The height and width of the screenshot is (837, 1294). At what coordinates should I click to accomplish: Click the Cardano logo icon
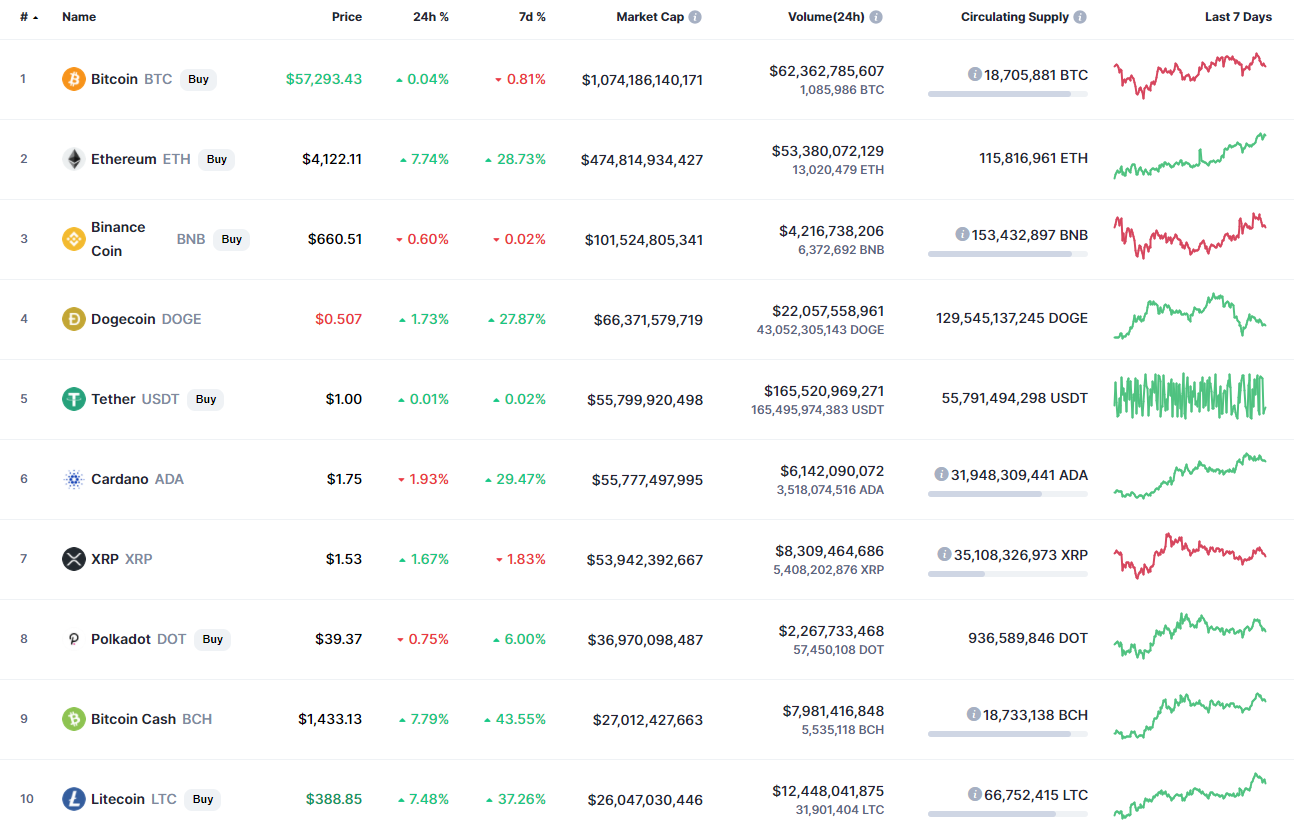(74, 479)
